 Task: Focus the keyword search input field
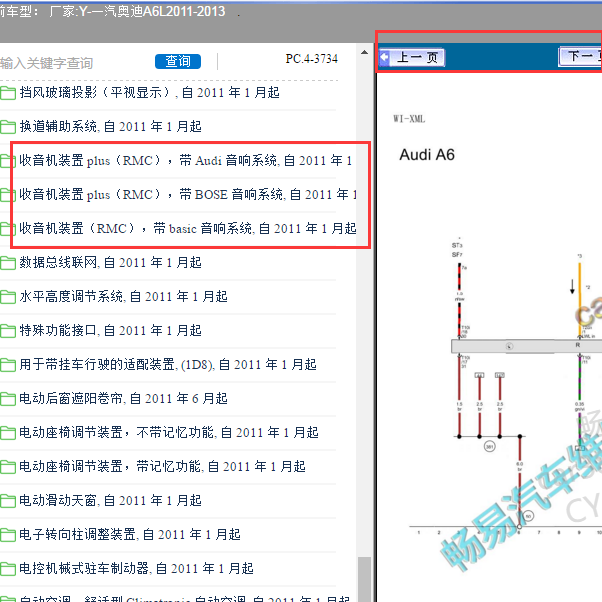coord(75,63)
